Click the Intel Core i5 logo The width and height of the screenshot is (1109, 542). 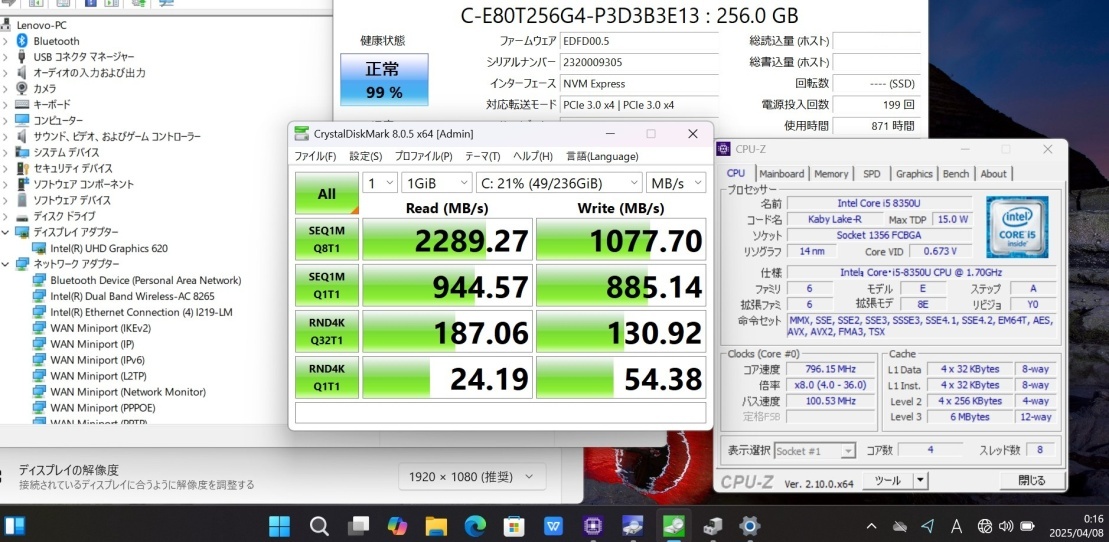coord(1017,226)
